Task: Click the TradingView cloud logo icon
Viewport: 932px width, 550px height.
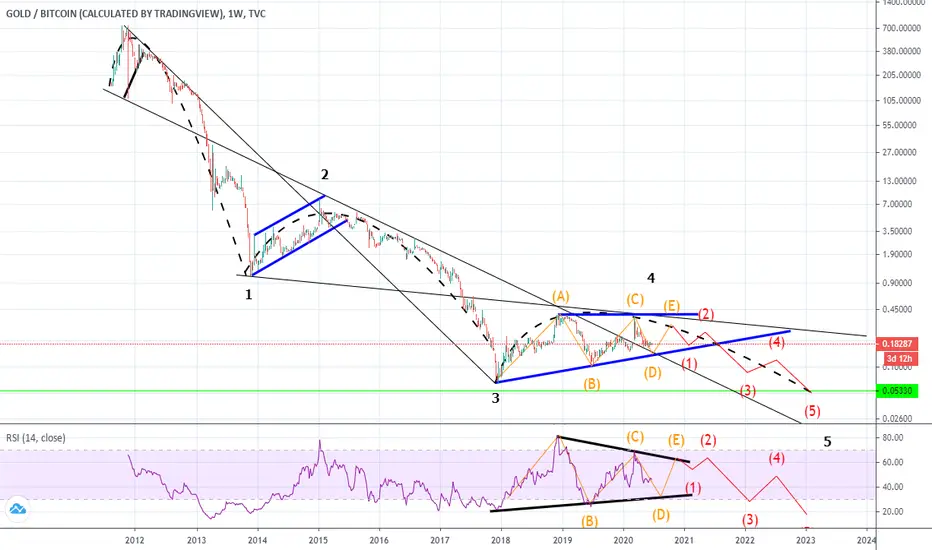Action: 17,510
